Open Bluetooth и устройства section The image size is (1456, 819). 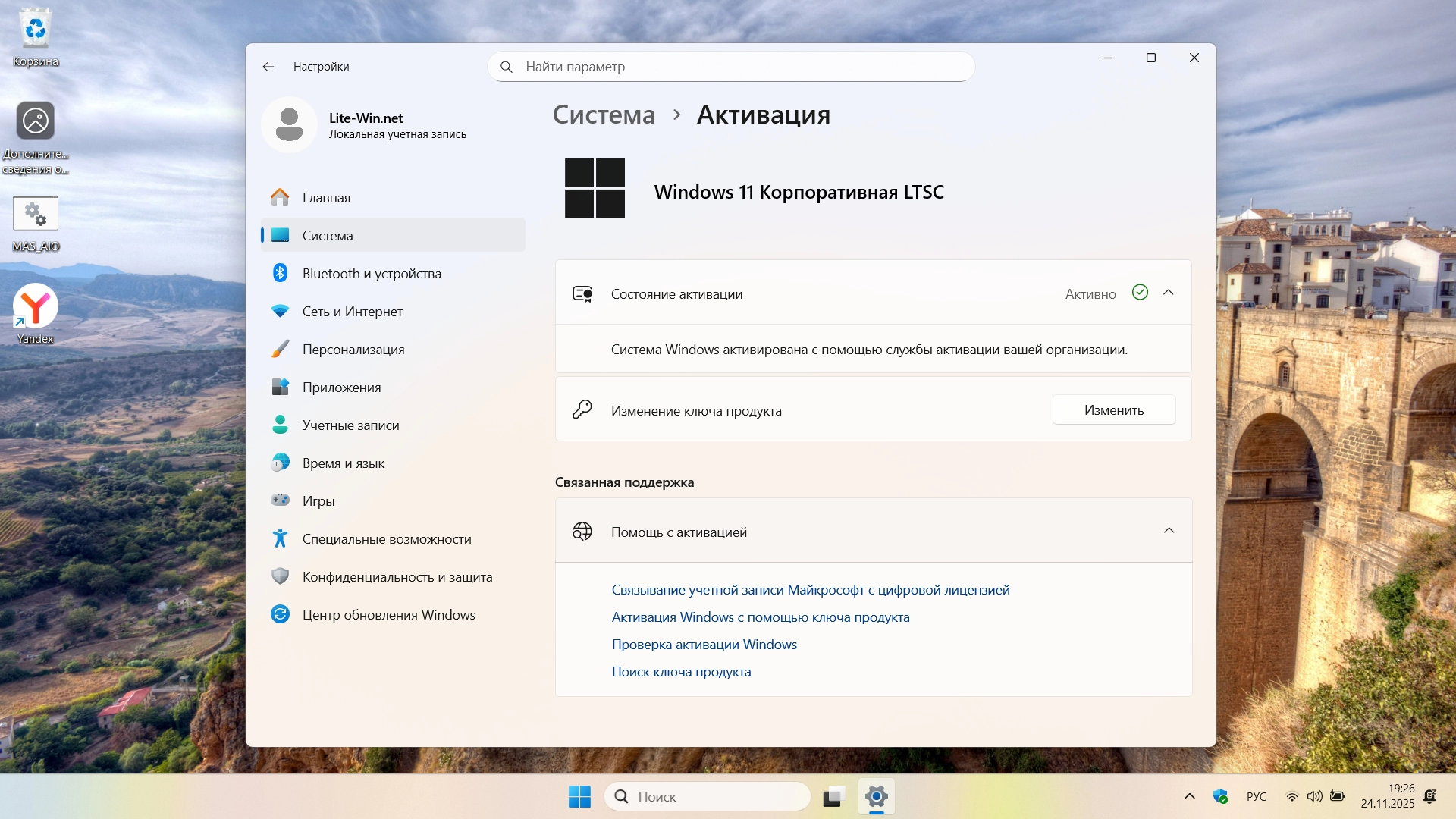click(x=371, y=274)
